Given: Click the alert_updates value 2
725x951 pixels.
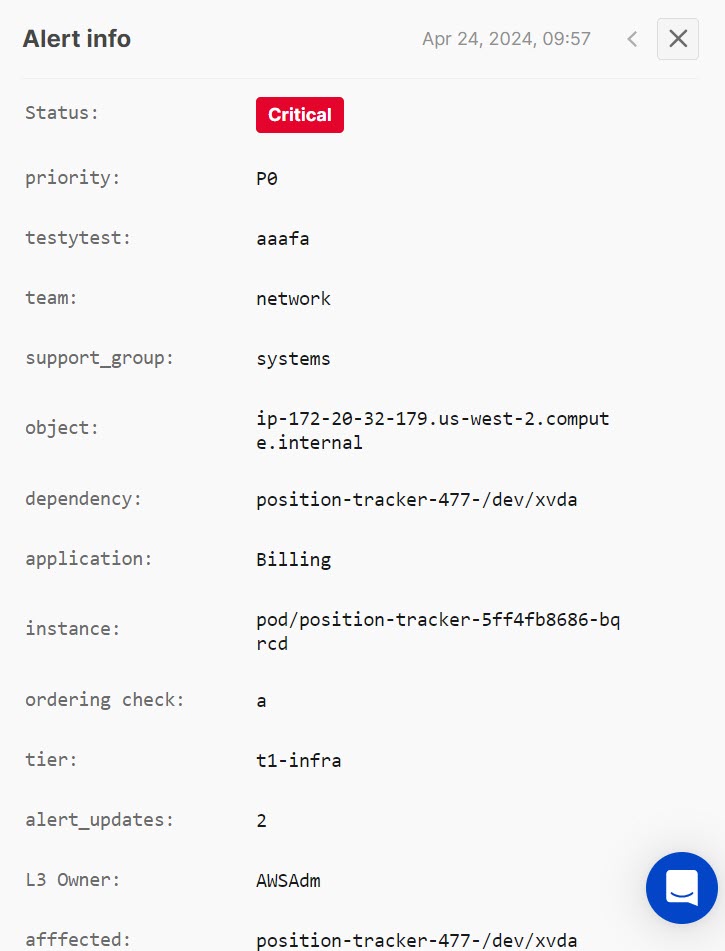Looking at the screenshot, I should [x=261, y=820].
